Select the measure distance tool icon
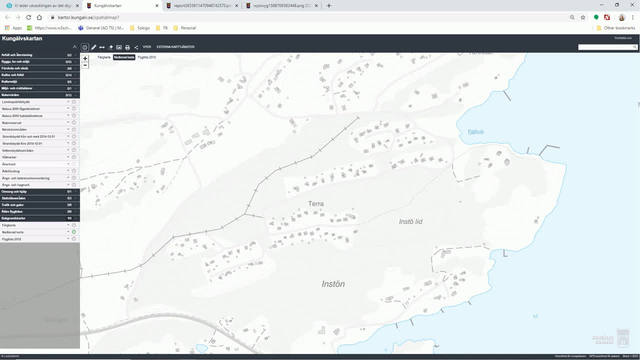Screen dimensions: 640x360 [102, 47]
